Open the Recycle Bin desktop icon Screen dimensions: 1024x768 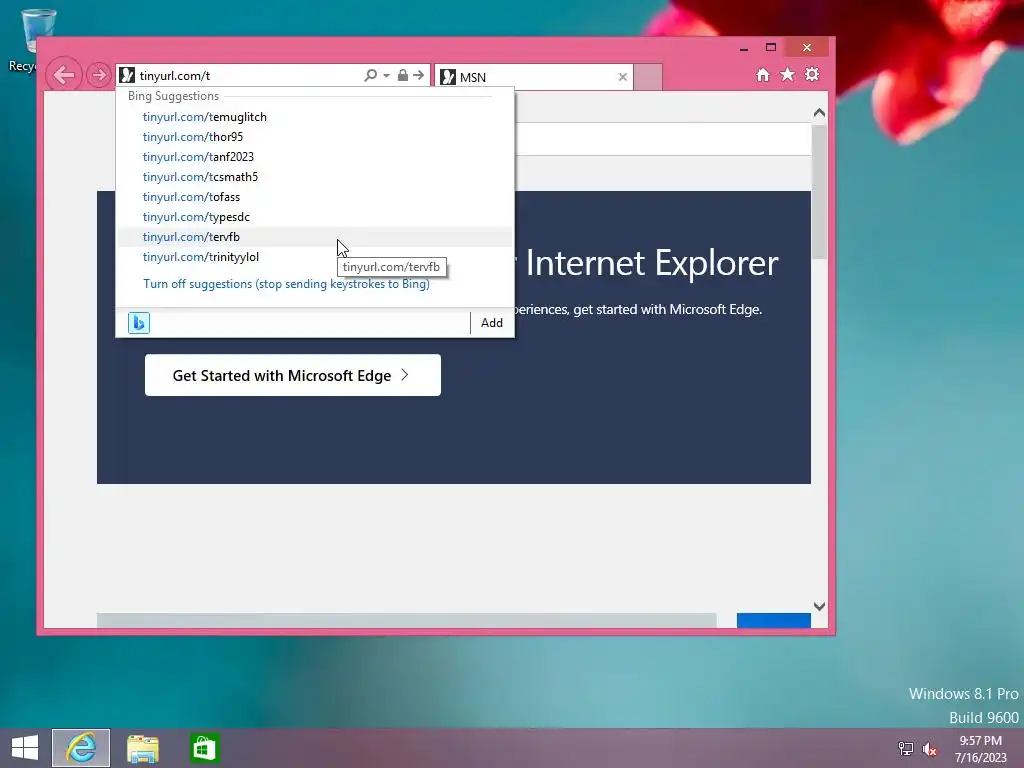coord(29,39)
